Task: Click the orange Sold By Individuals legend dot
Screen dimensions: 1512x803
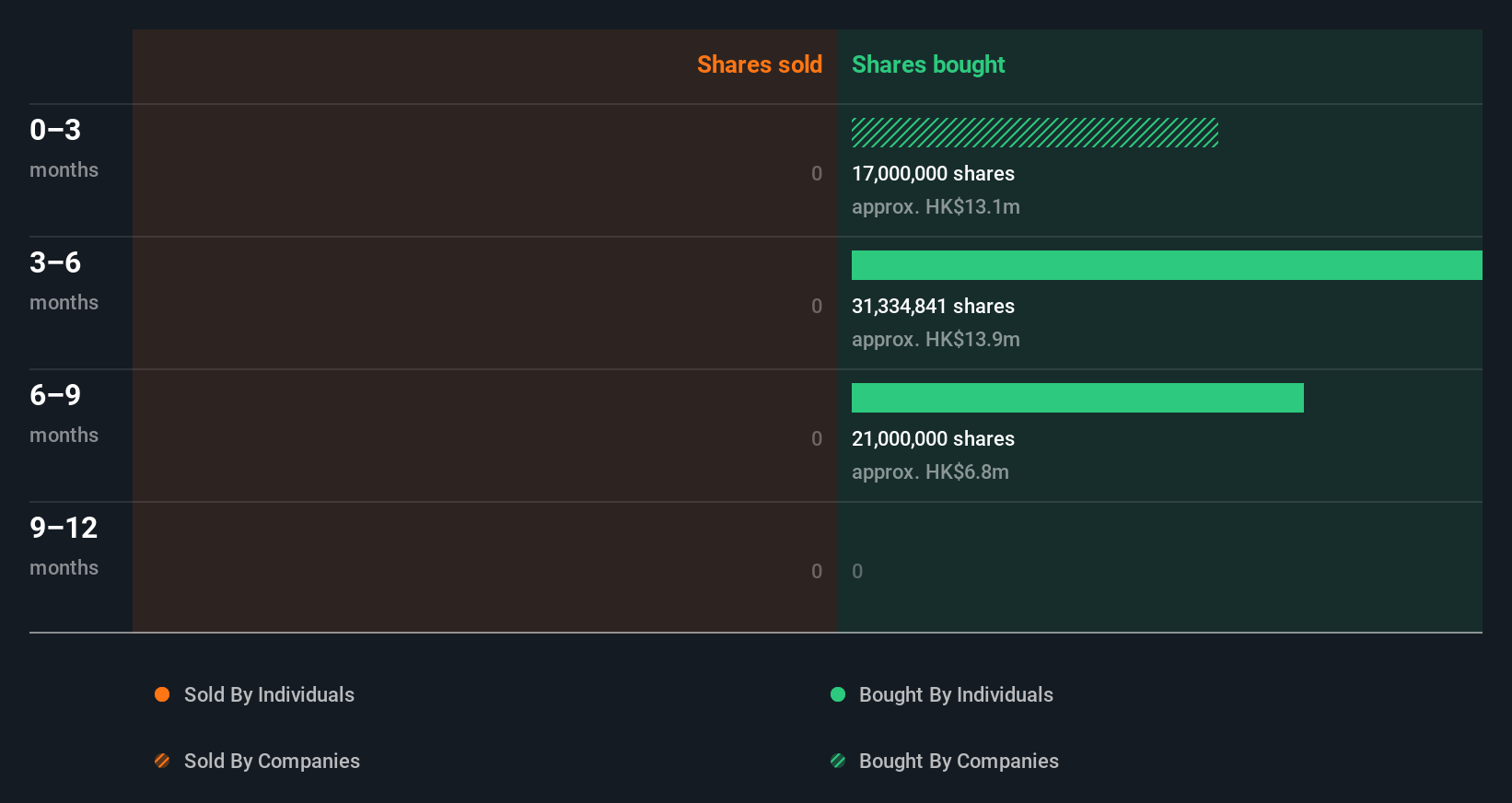Action: [162, 694]
